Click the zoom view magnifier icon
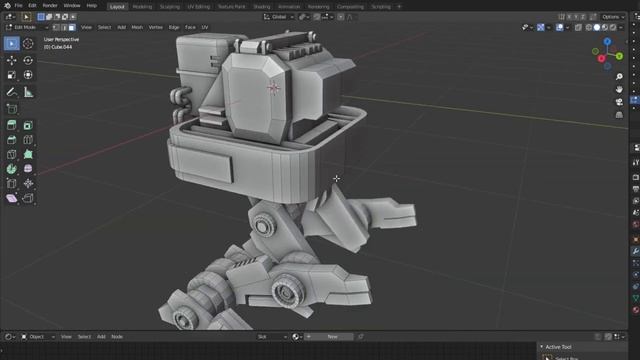The height and width of the screenshot is (360, 640). pos(619,77)
